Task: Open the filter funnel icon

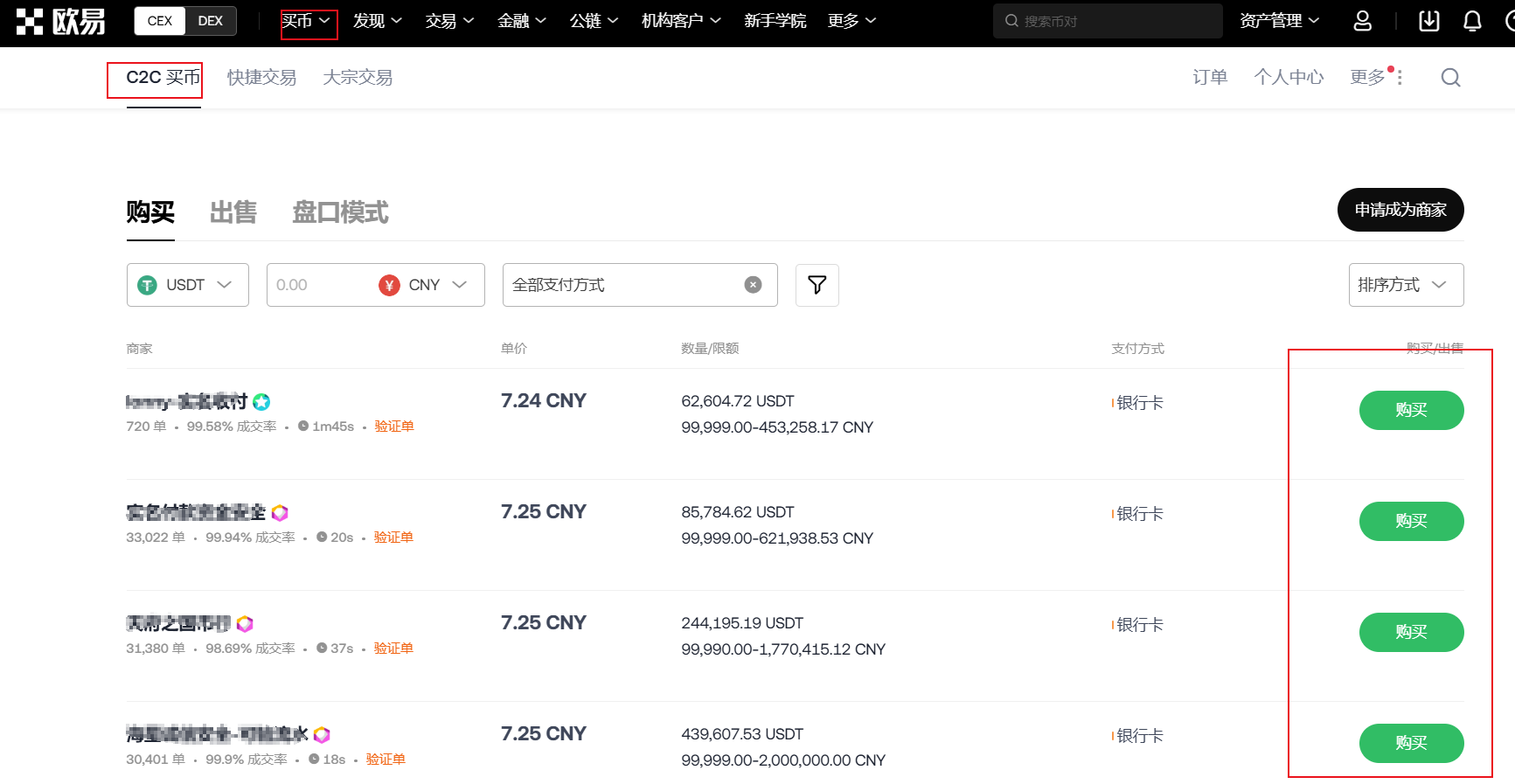Action: 817,285
